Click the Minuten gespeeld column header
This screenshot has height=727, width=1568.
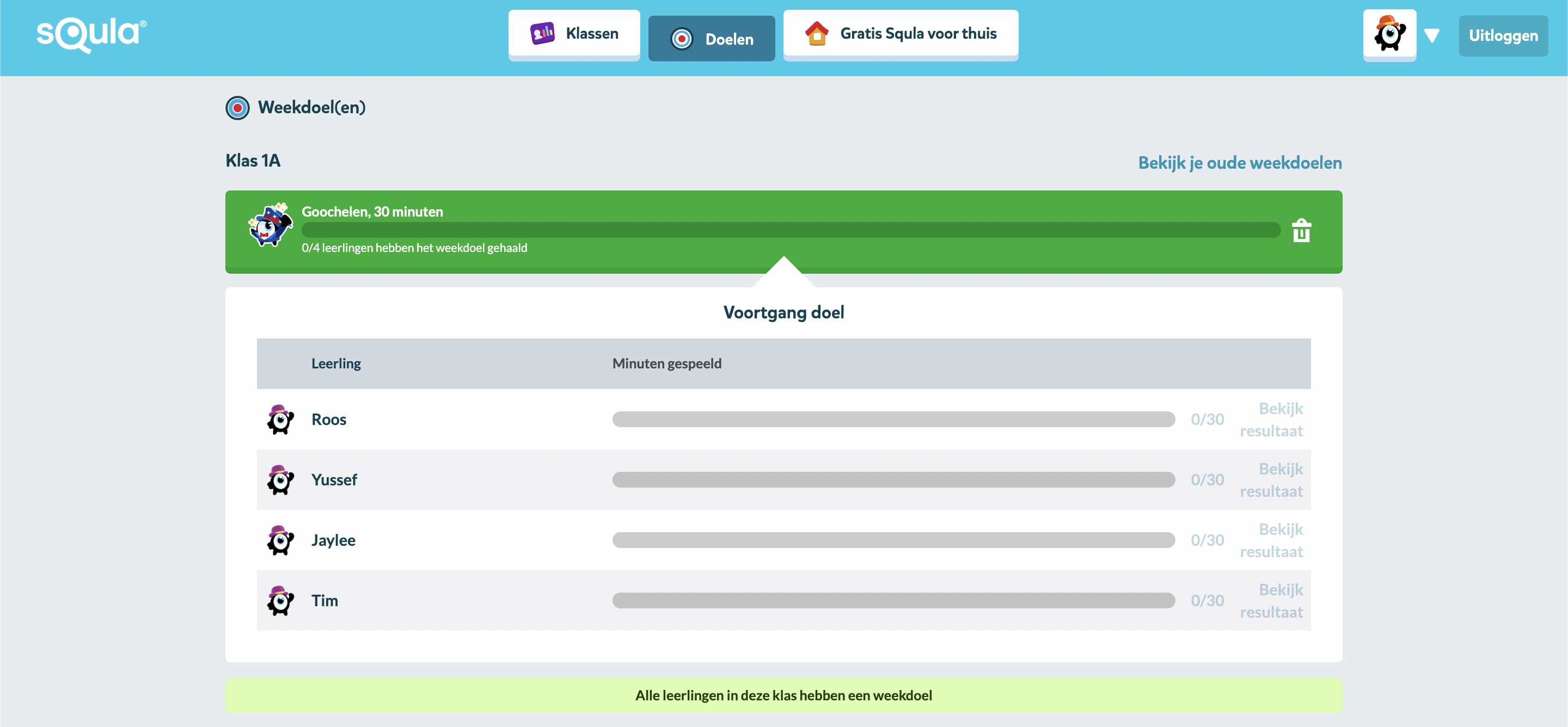point(666,363)
